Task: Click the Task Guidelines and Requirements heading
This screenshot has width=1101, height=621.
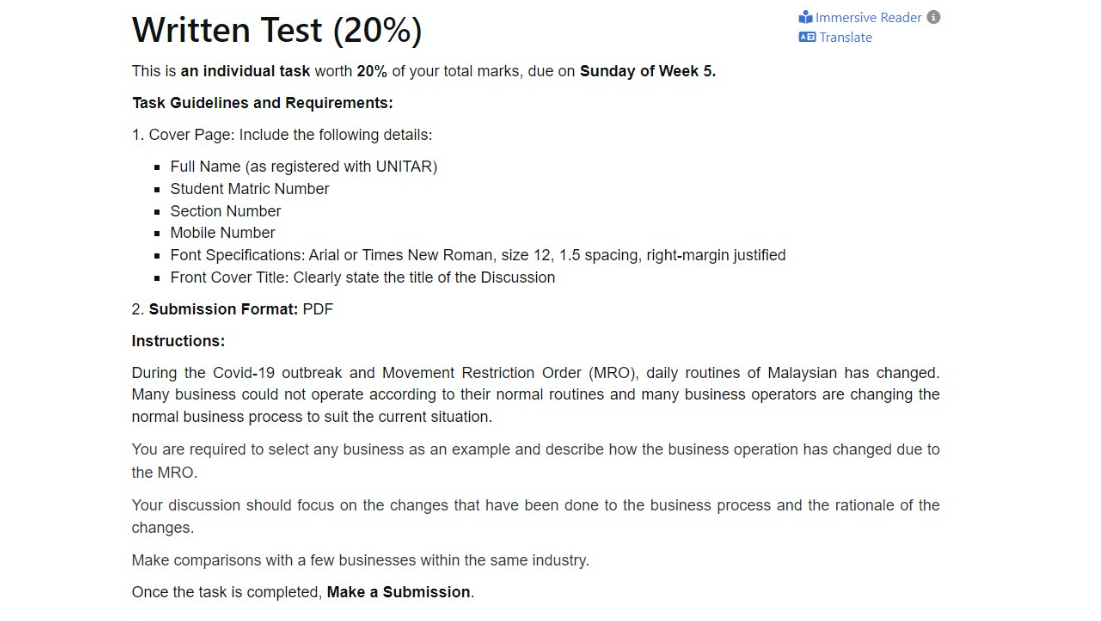Action: tap(261, 102)
